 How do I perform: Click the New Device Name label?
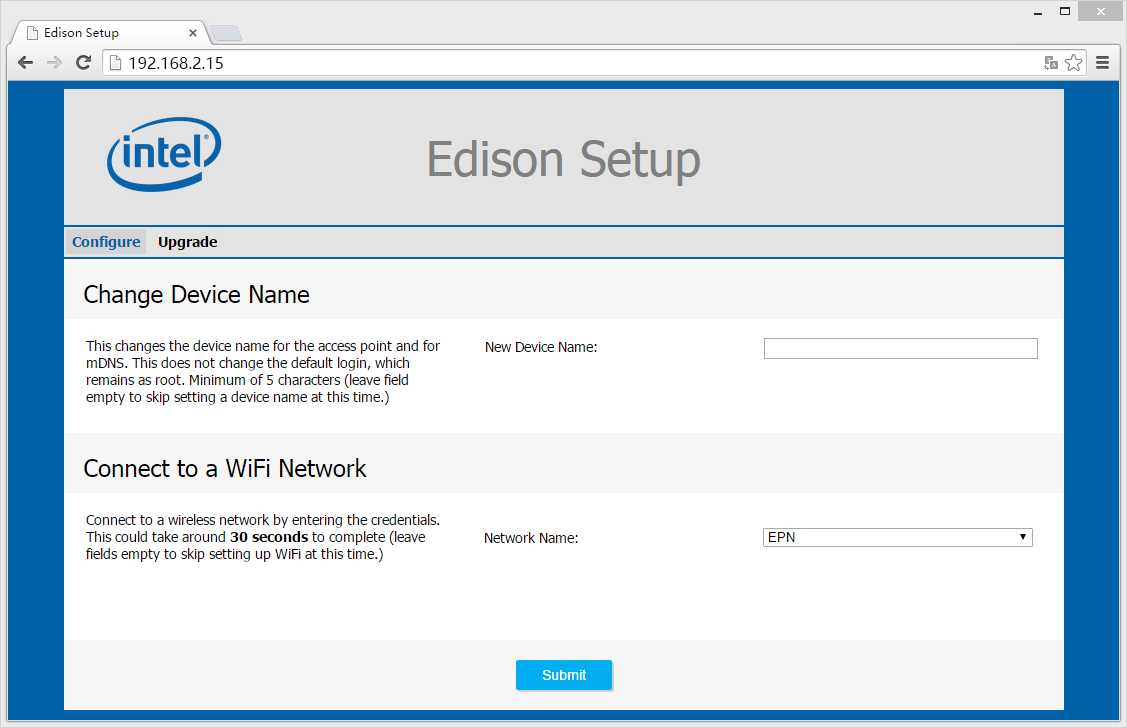pyautogui.click(x=540, y=347)
